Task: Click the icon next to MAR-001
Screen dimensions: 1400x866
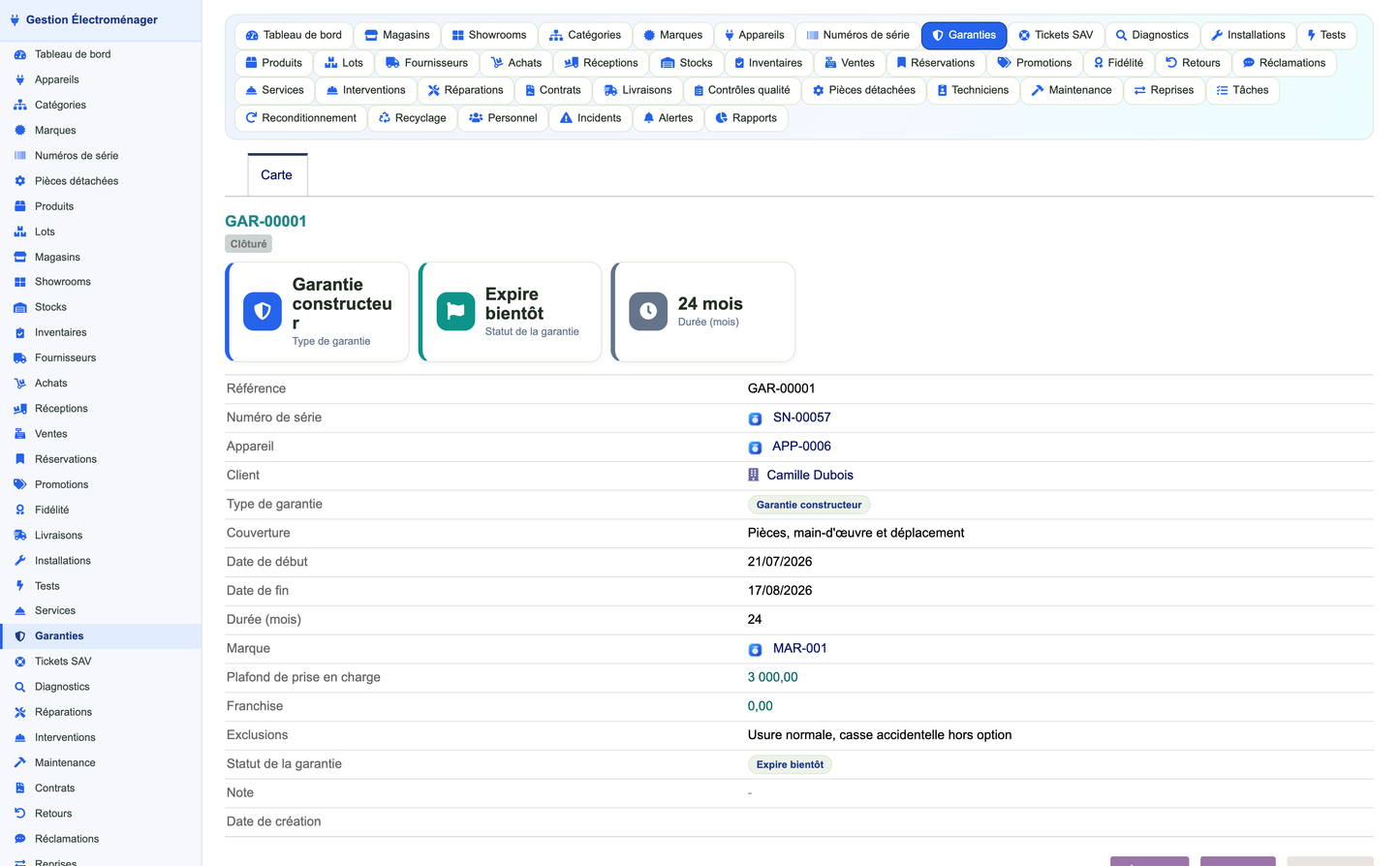Action: click(755, 649)
